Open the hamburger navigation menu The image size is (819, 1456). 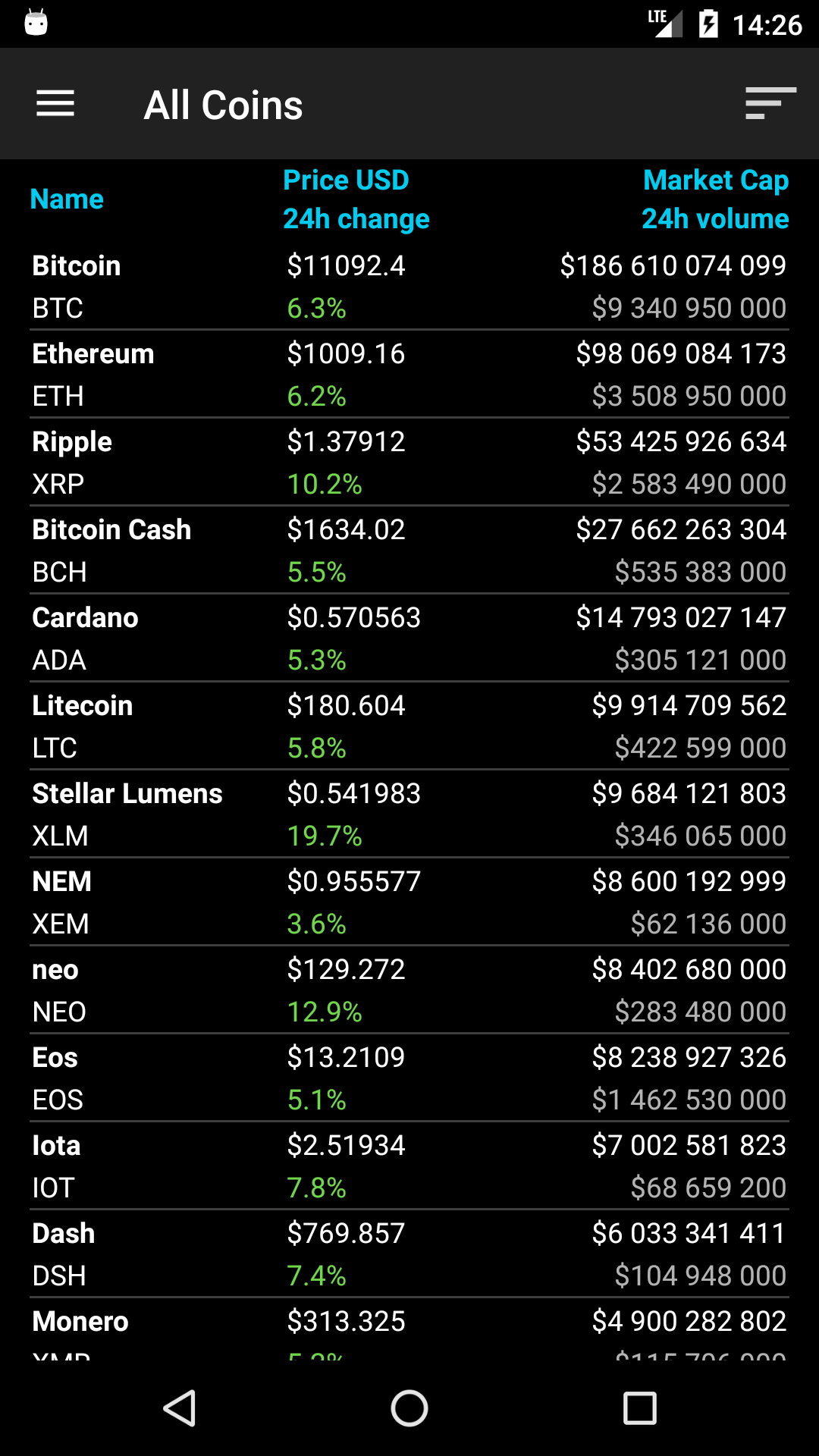(55, 104)
